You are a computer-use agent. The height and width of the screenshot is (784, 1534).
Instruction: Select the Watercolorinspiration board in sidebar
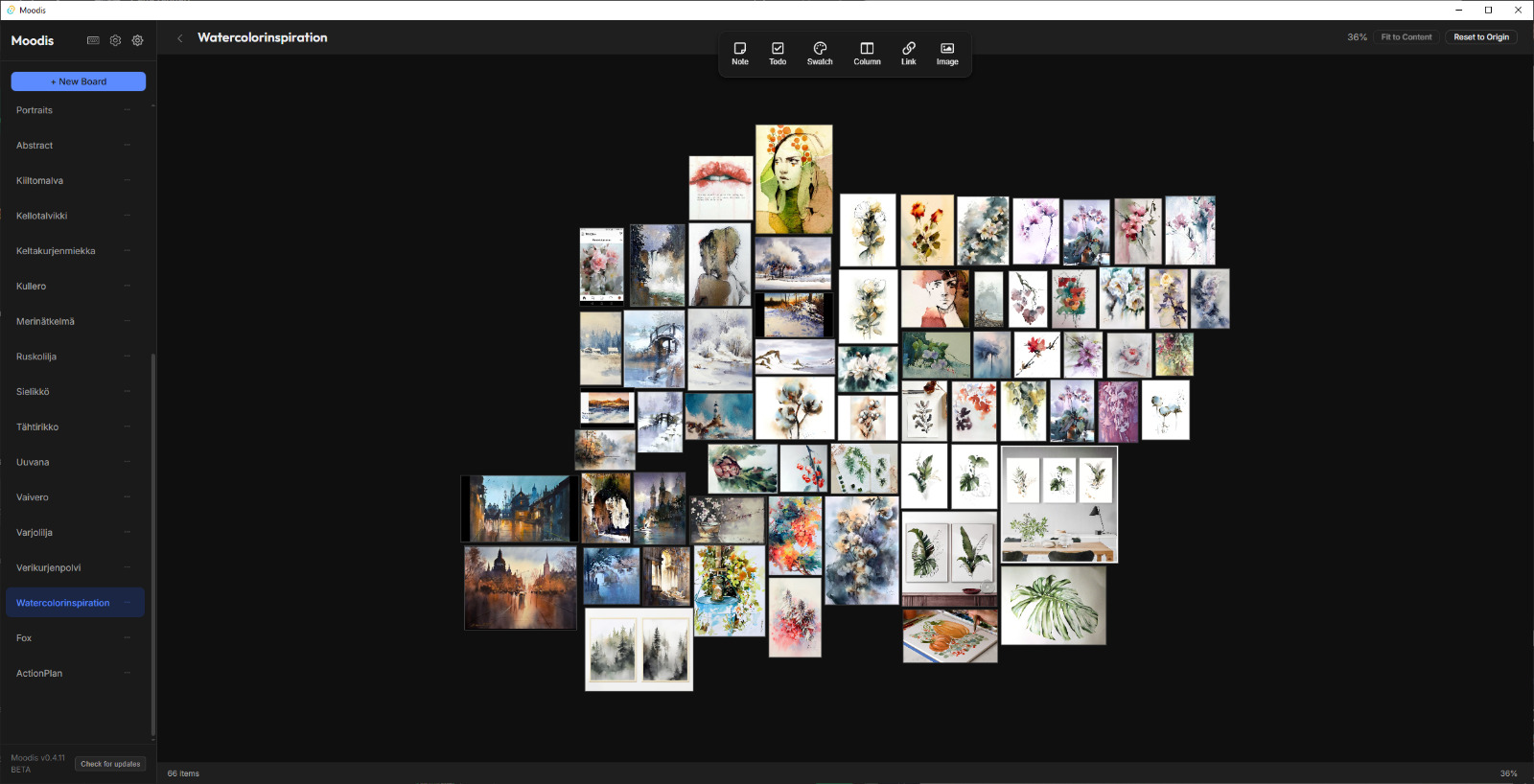click(73, 603)
